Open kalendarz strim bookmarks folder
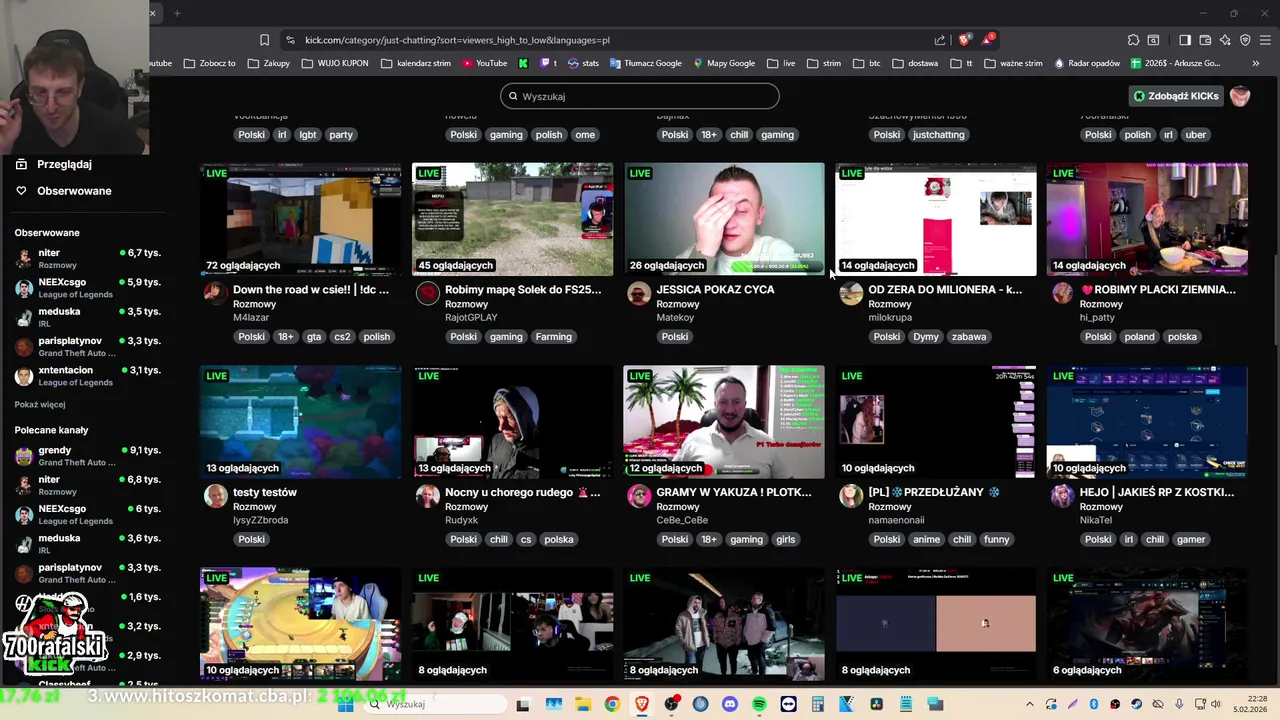 pyautogui.click(x=415, y=63)
